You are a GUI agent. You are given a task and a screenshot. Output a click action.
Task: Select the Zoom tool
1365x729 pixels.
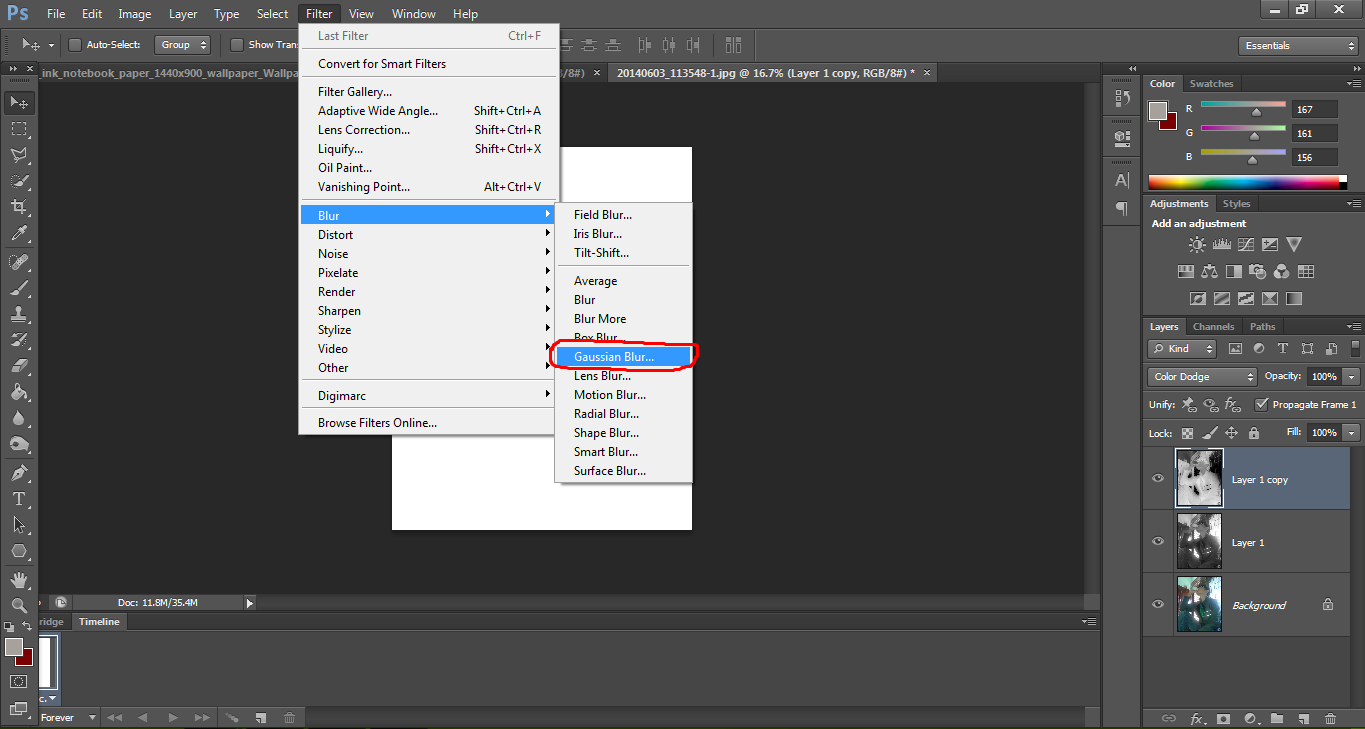click(x=19, y=605)
